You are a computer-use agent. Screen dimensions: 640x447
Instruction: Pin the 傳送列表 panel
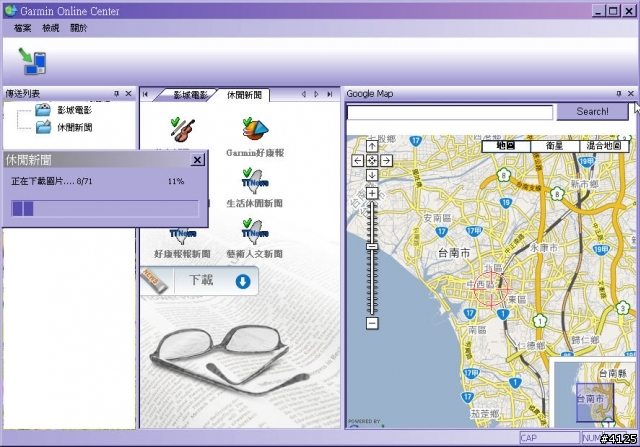117,94
